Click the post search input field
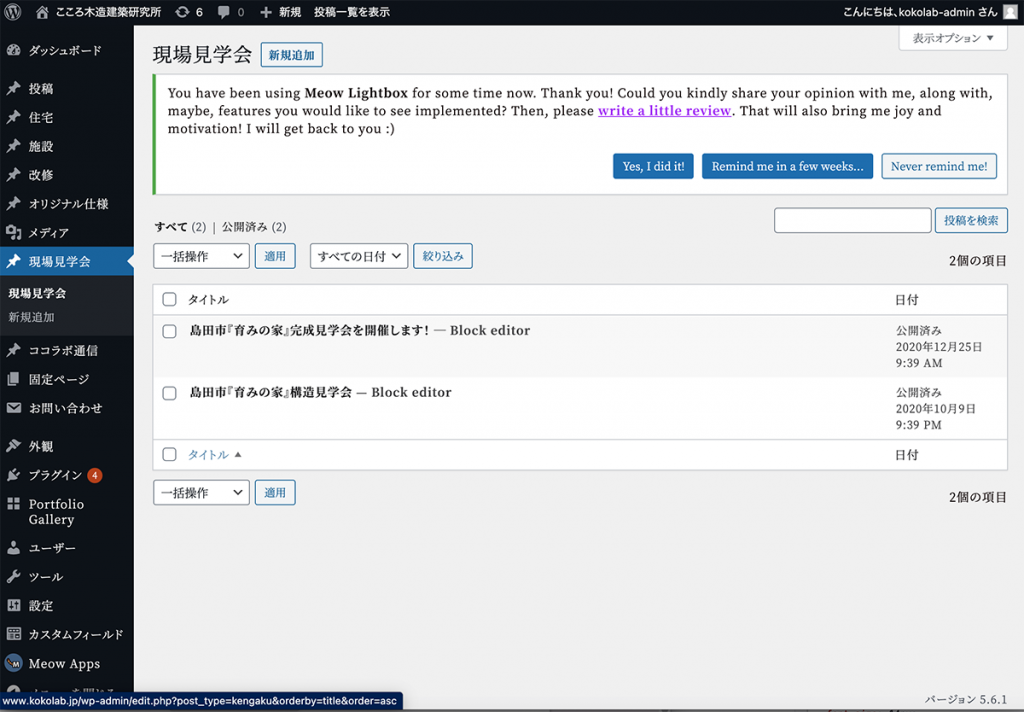The image size is (1024, 712). (x=852, y=220)
